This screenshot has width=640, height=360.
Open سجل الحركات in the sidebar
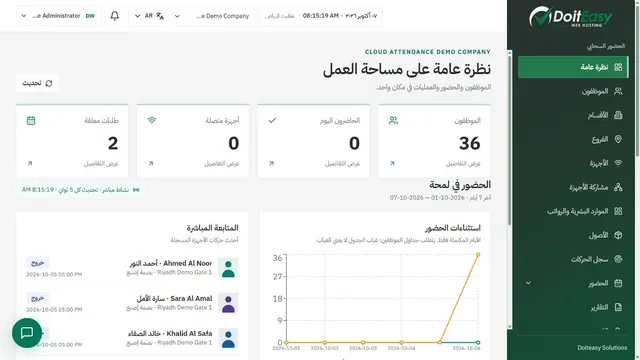tap(573, 259)
